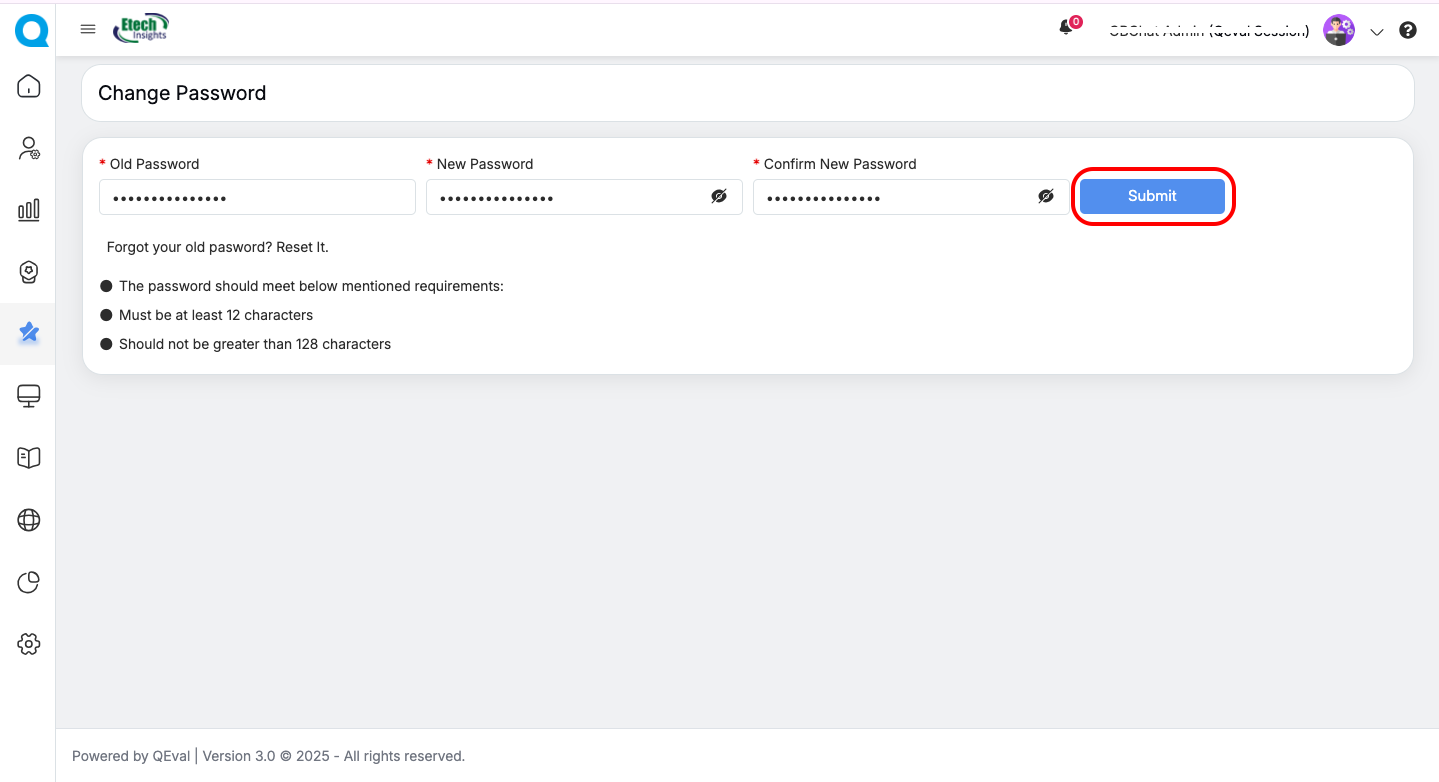Open the user management sidebar icon

29,148
